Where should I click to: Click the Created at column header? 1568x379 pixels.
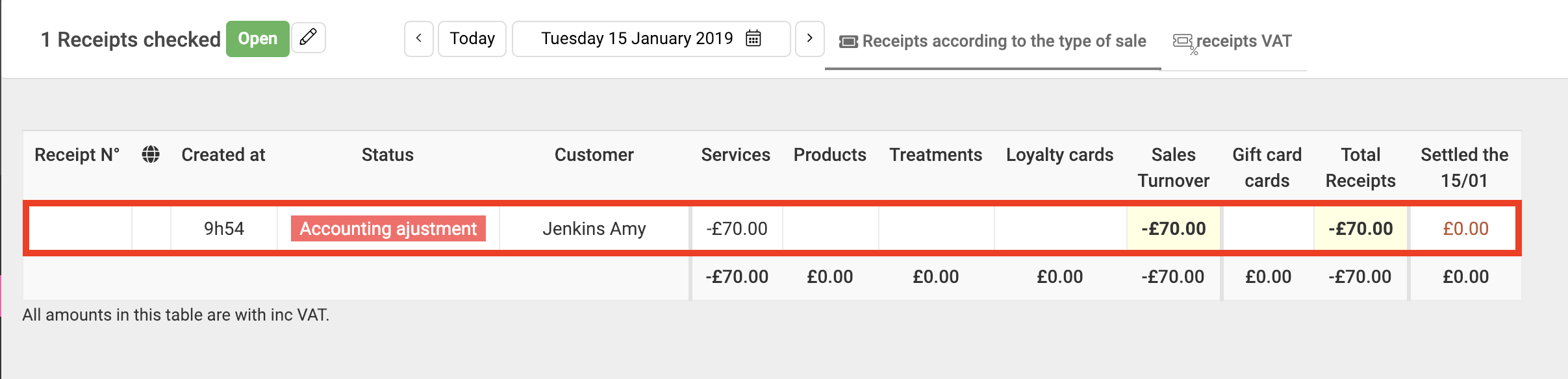[223, 154]
